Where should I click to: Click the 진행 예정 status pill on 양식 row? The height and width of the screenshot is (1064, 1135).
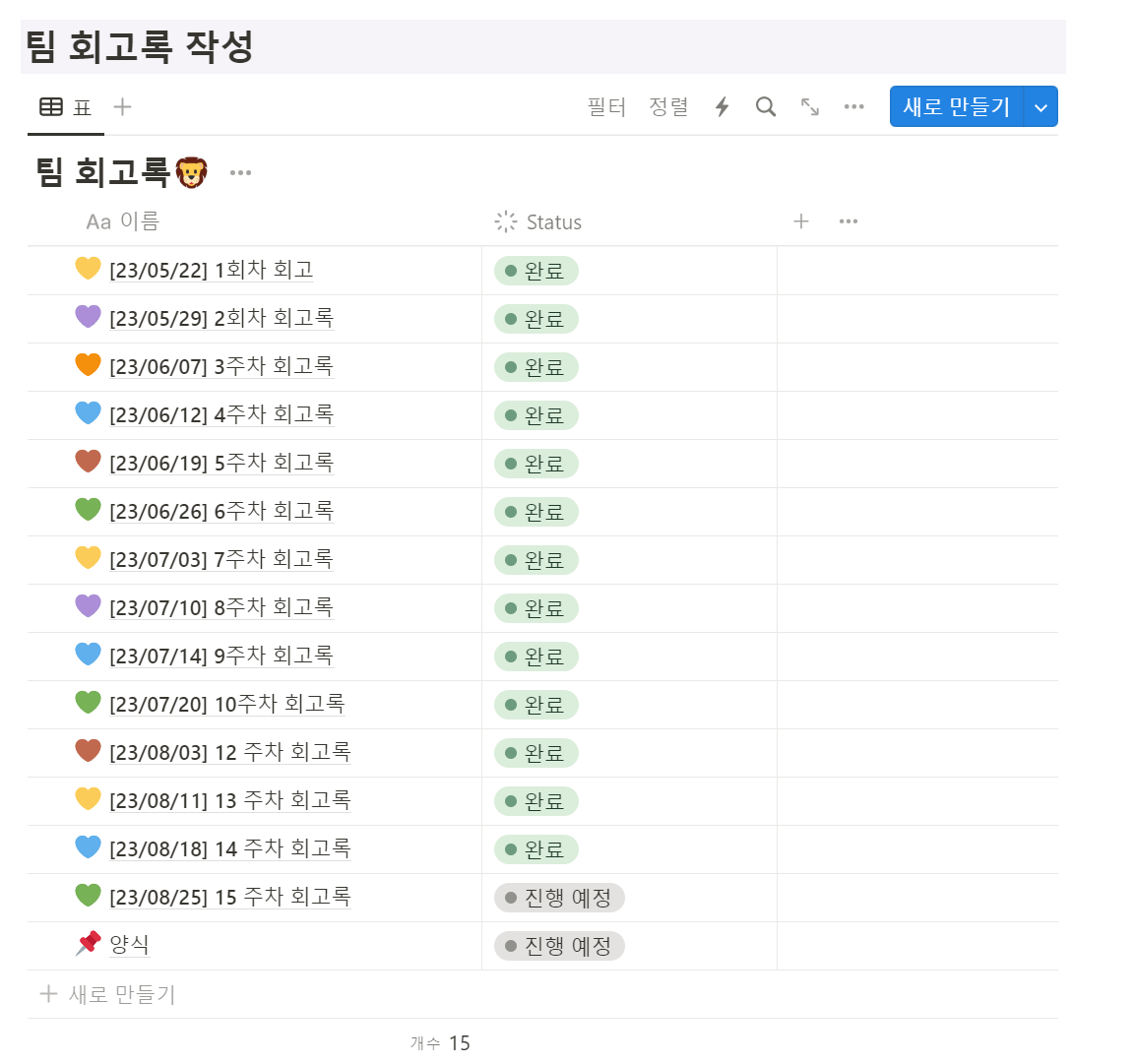(x=558, y=946)
